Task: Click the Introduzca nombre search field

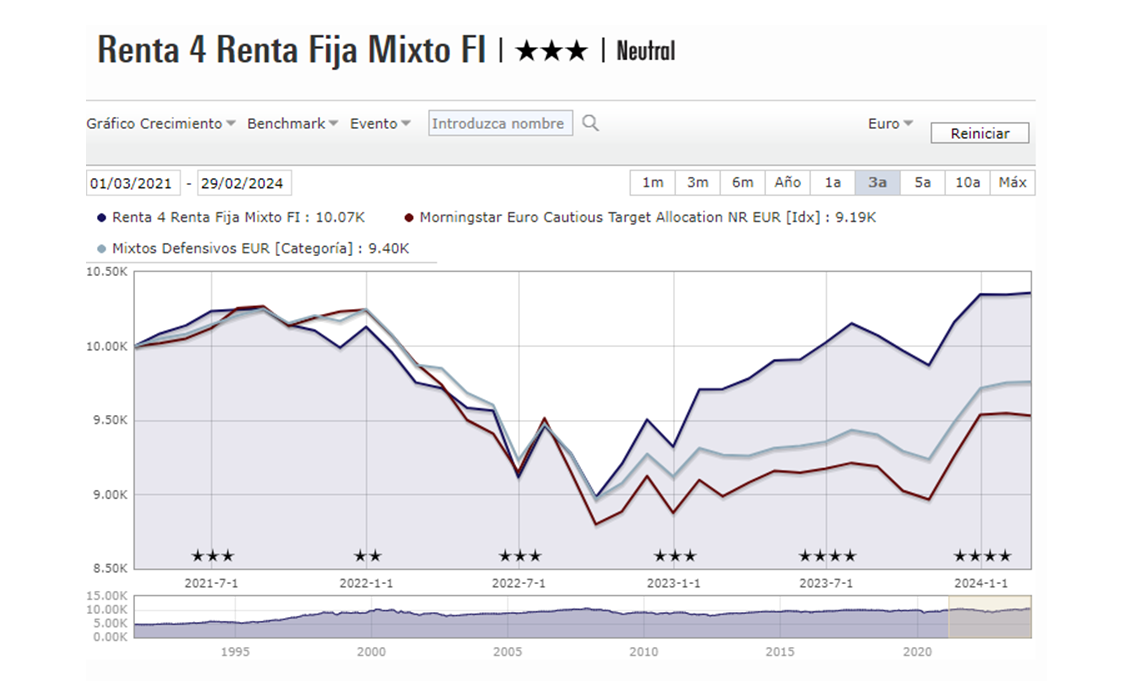Action: (500, 124)
